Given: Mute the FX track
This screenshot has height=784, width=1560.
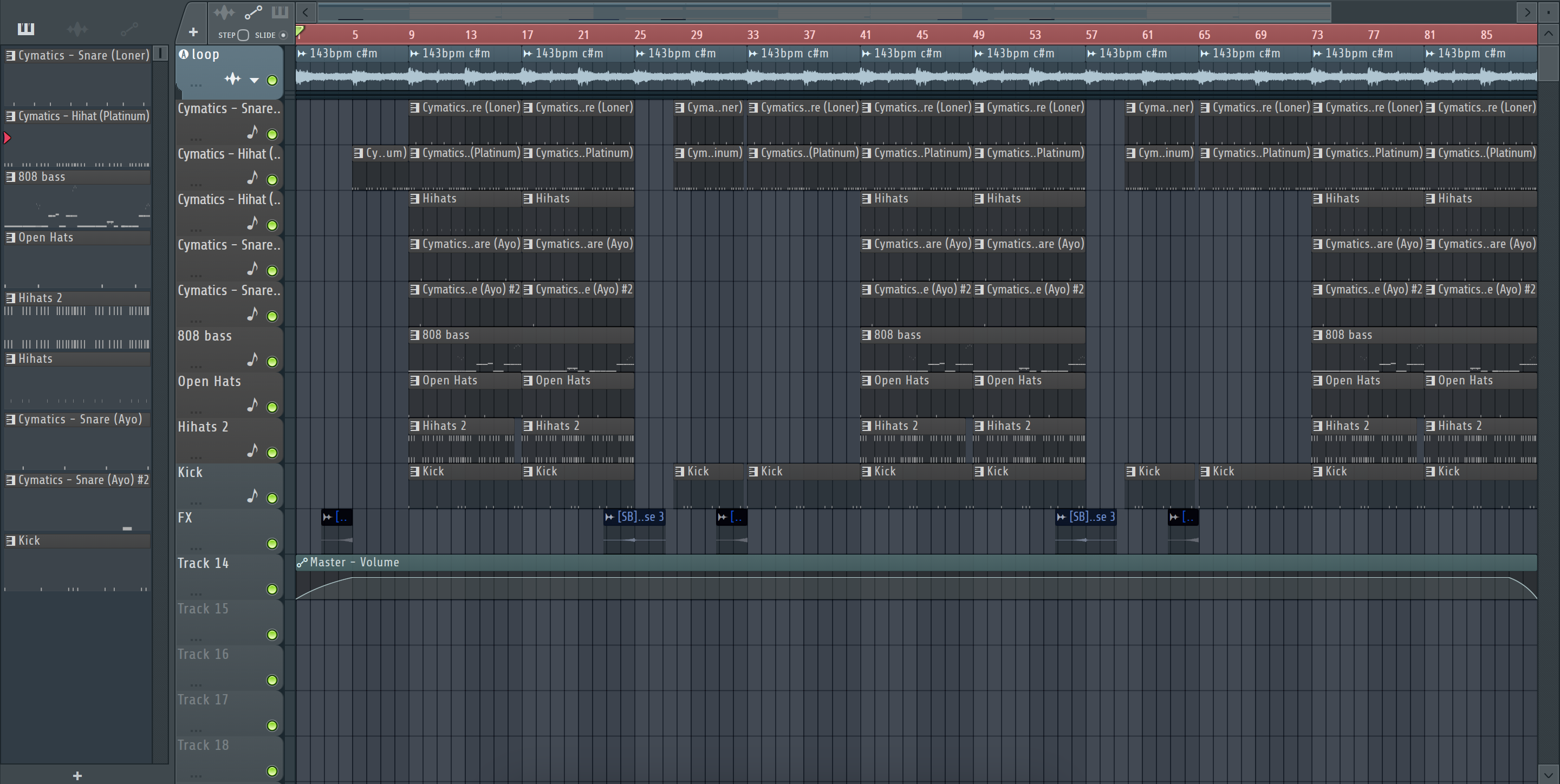Looking at the screenshot, I should click(x=272, y=544).
